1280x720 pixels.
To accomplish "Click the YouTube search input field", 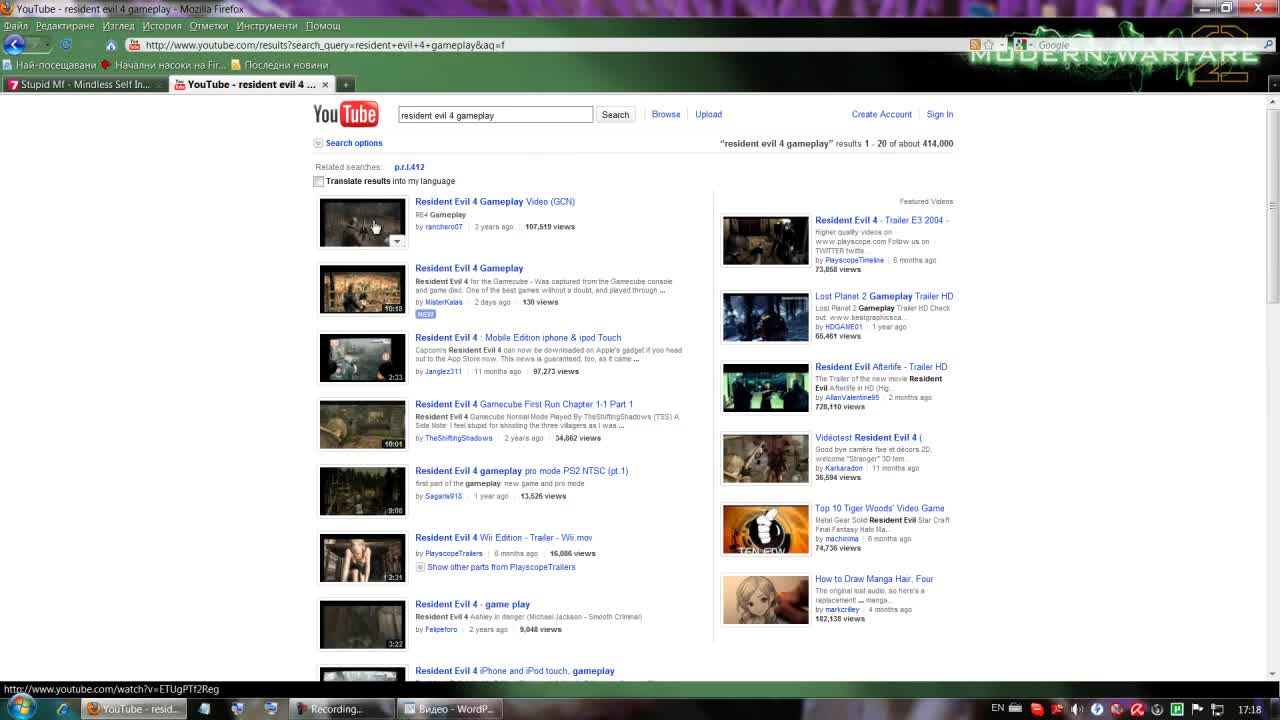I will pos(495,115).
